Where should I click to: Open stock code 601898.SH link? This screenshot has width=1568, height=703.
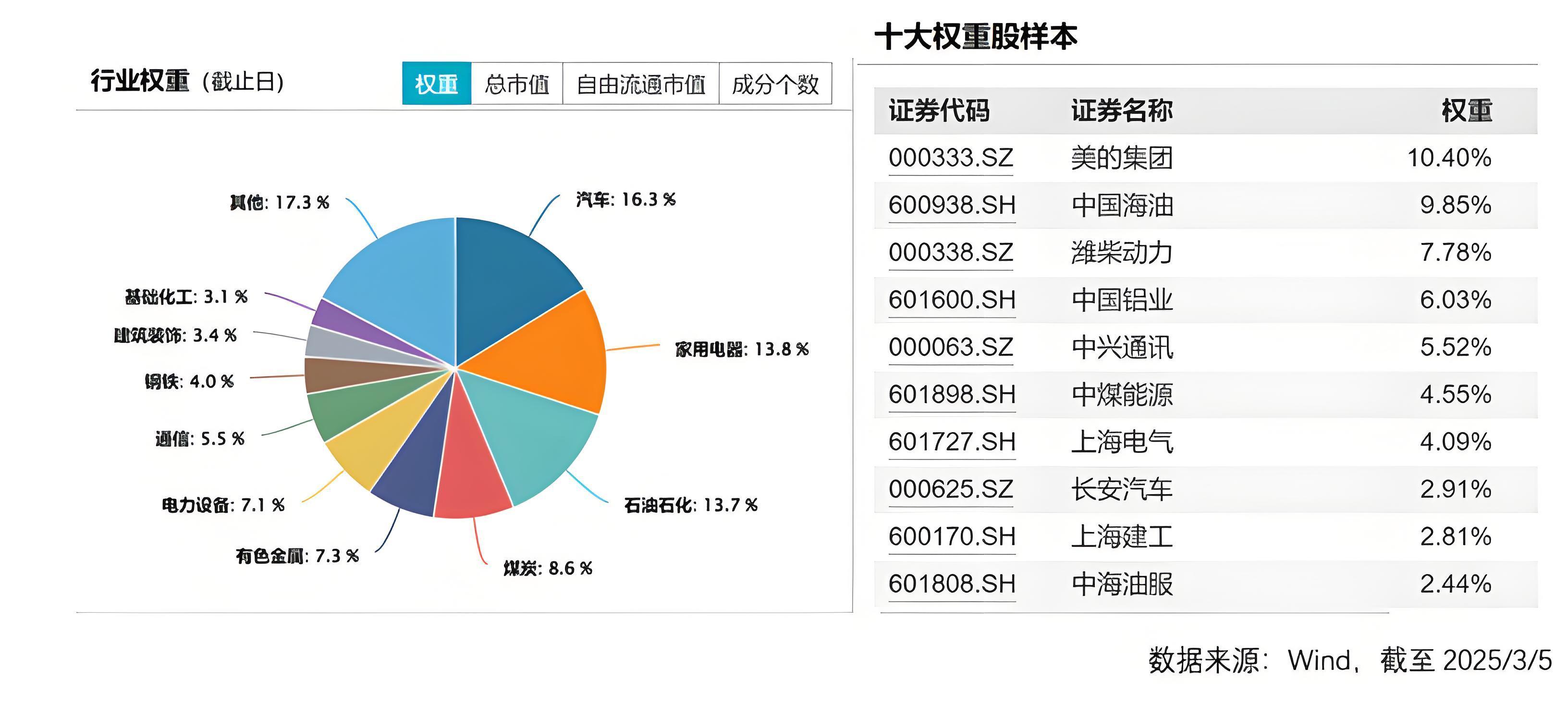952,394
